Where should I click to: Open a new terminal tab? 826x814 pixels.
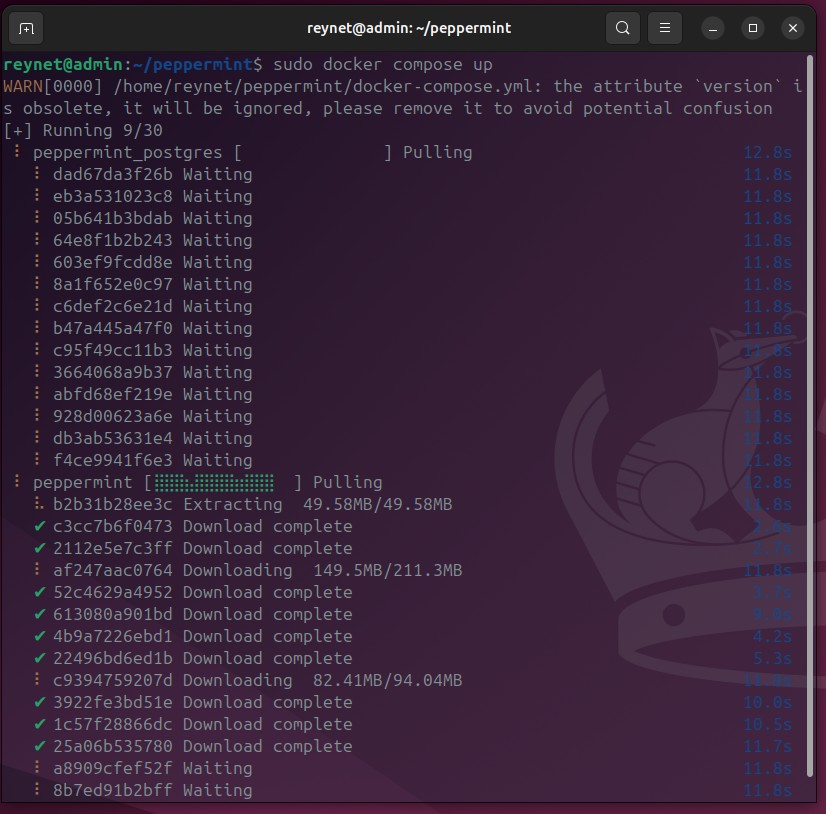pos(26,28)
